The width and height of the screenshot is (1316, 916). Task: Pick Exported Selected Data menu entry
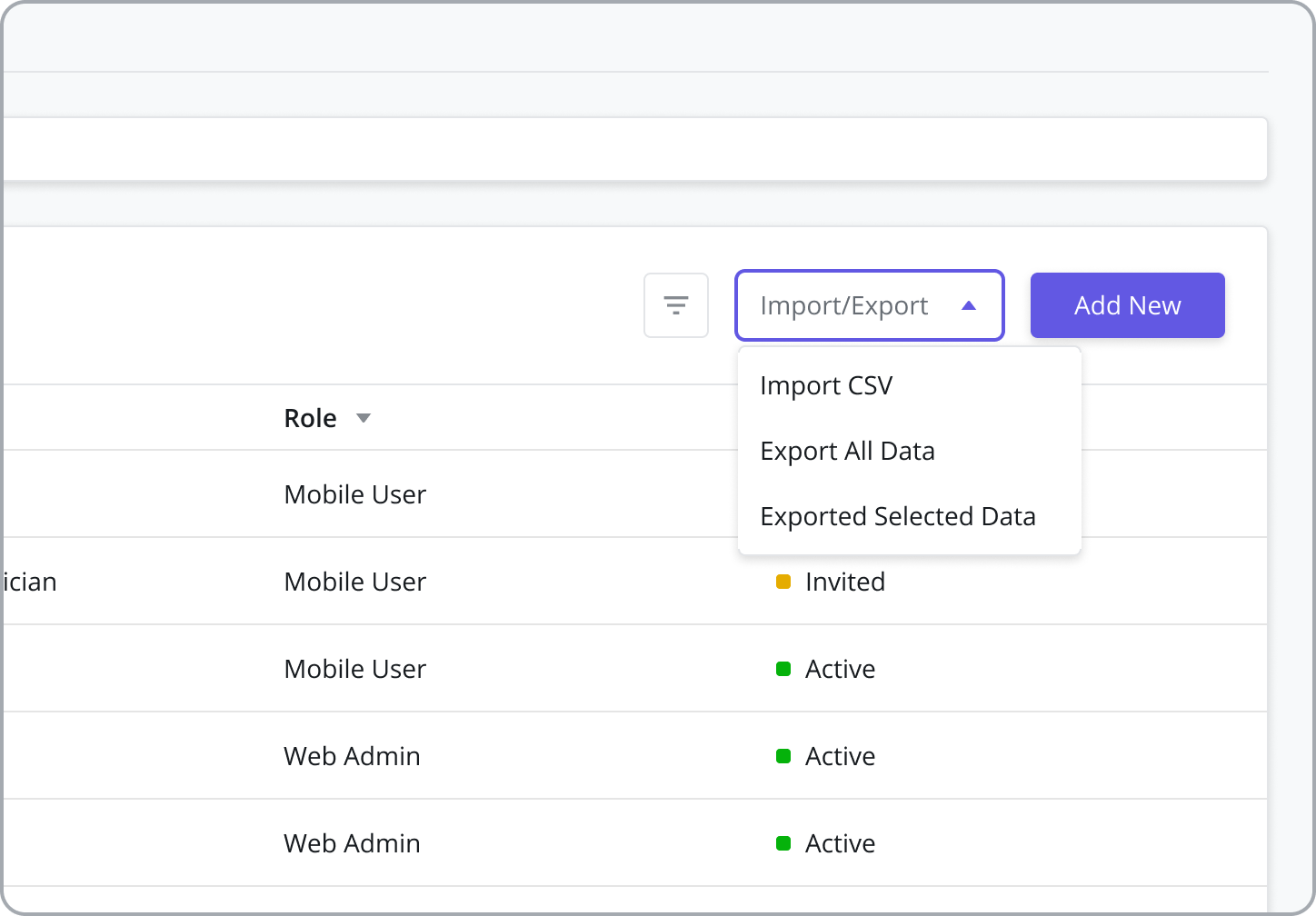tap(910, 516)
